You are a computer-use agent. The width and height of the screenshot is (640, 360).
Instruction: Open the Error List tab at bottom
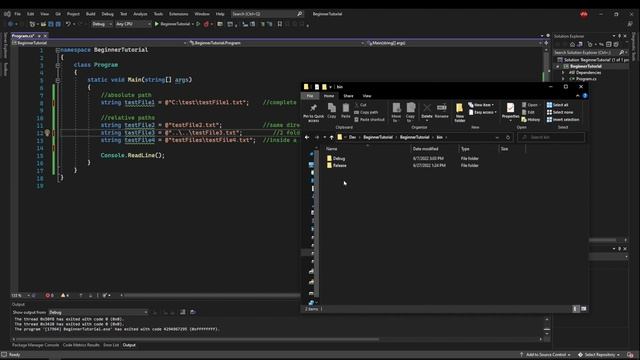pyautogui.click(x=111, y=345)
